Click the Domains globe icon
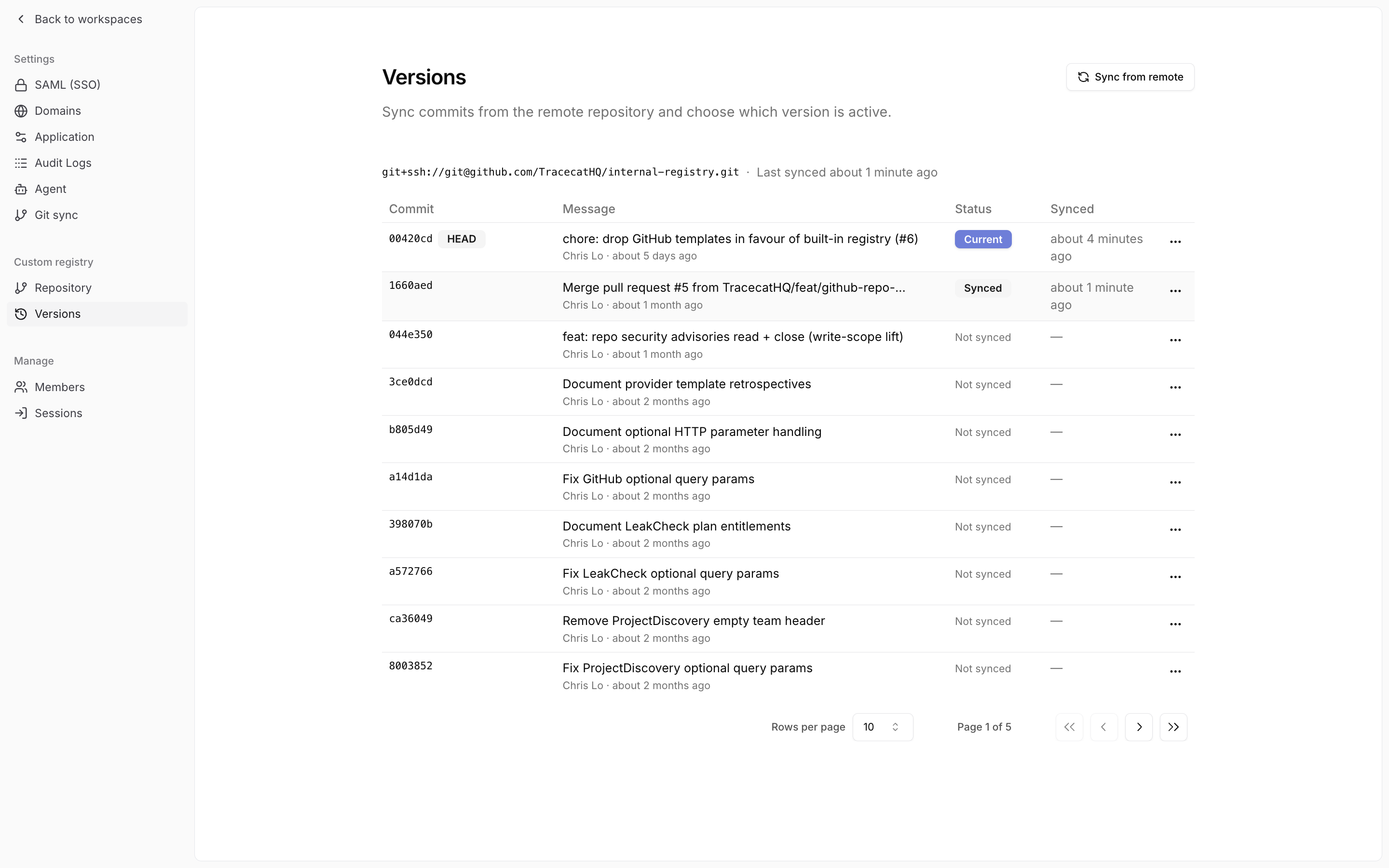This screenshot has width=1389, height=868. click(x=21, y=111)
